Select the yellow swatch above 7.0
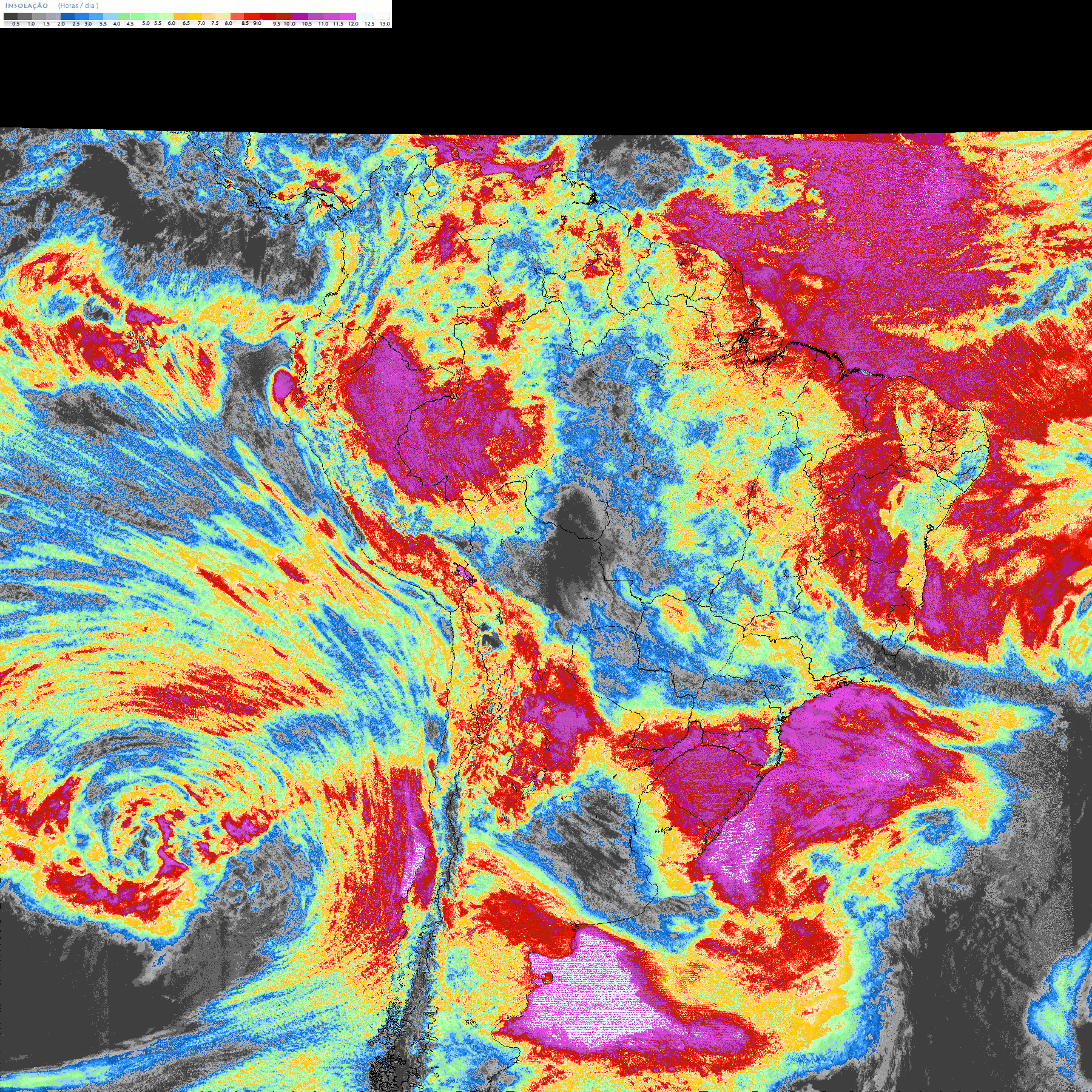 (x=195, y=16)
